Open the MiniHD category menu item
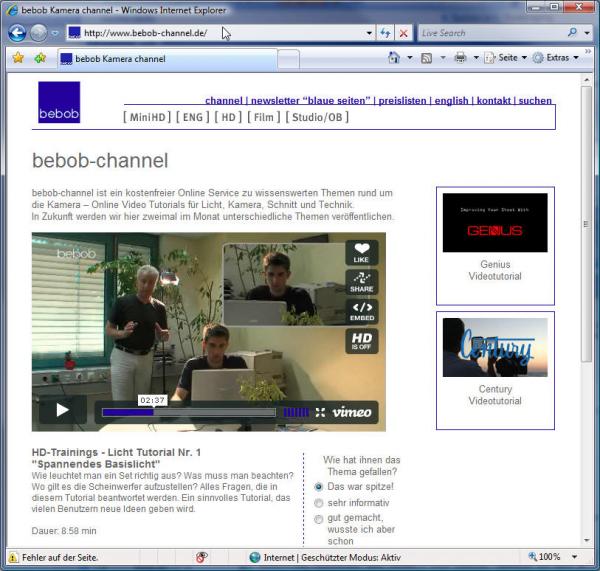The height and width of the screenshot is (571, 600). [147, 117]
